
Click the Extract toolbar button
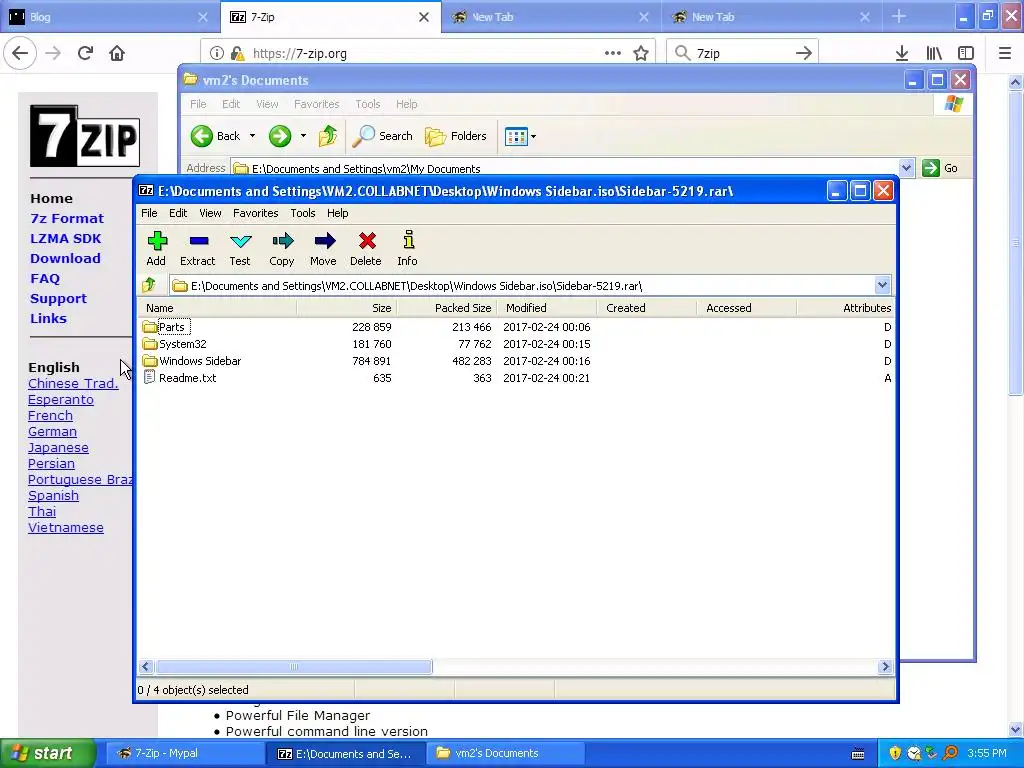pos(198,248)
